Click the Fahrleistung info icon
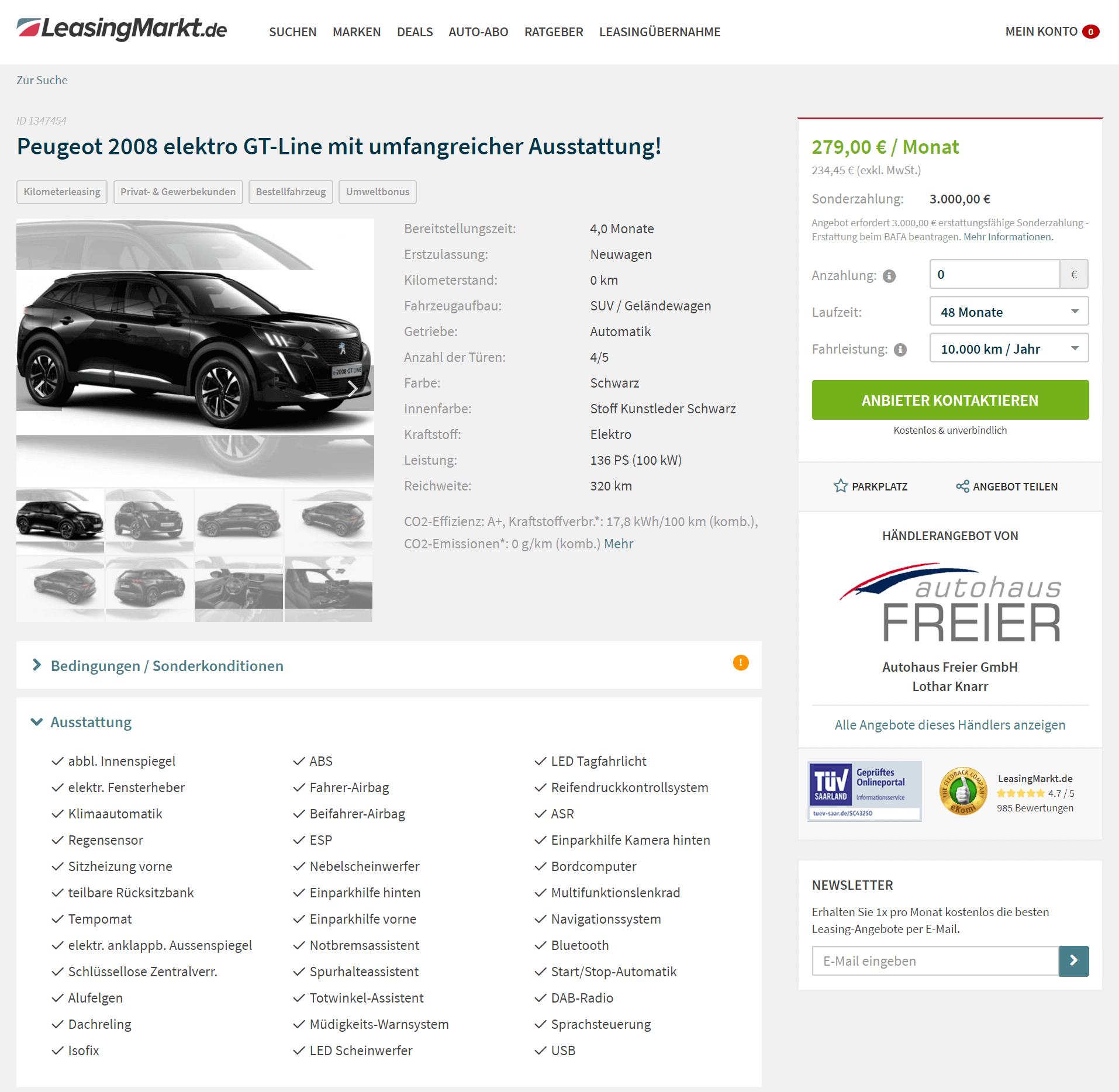1119x1092 pixels. [x=900, y=350]
